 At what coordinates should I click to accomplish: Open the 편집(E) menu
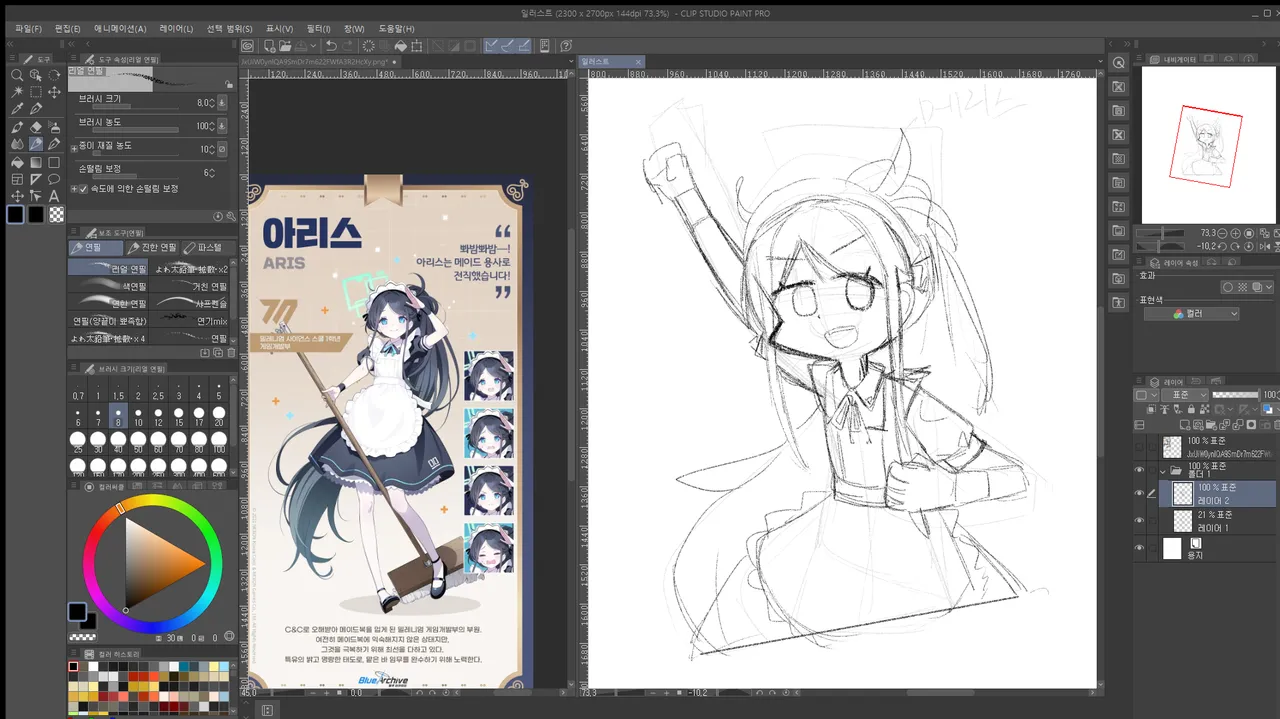68,29
